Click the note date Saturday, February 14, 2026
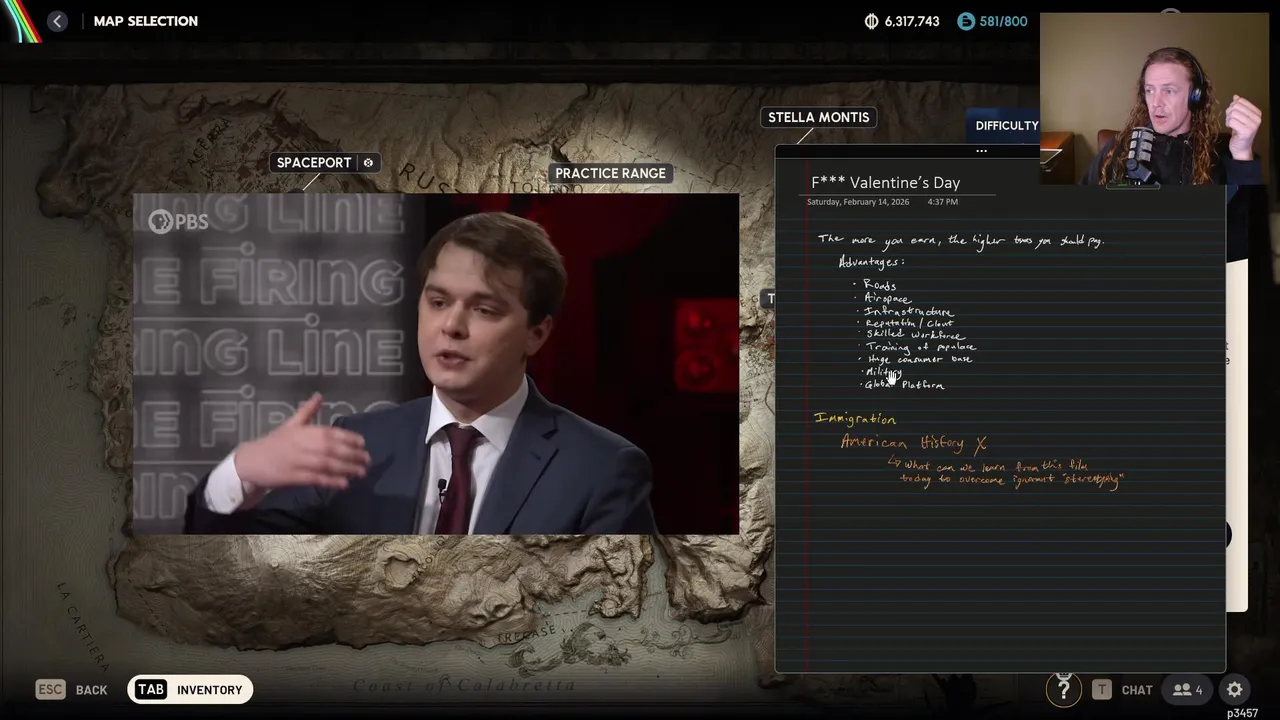This screenshot has width=1280, height=720. tap(858, 202)
